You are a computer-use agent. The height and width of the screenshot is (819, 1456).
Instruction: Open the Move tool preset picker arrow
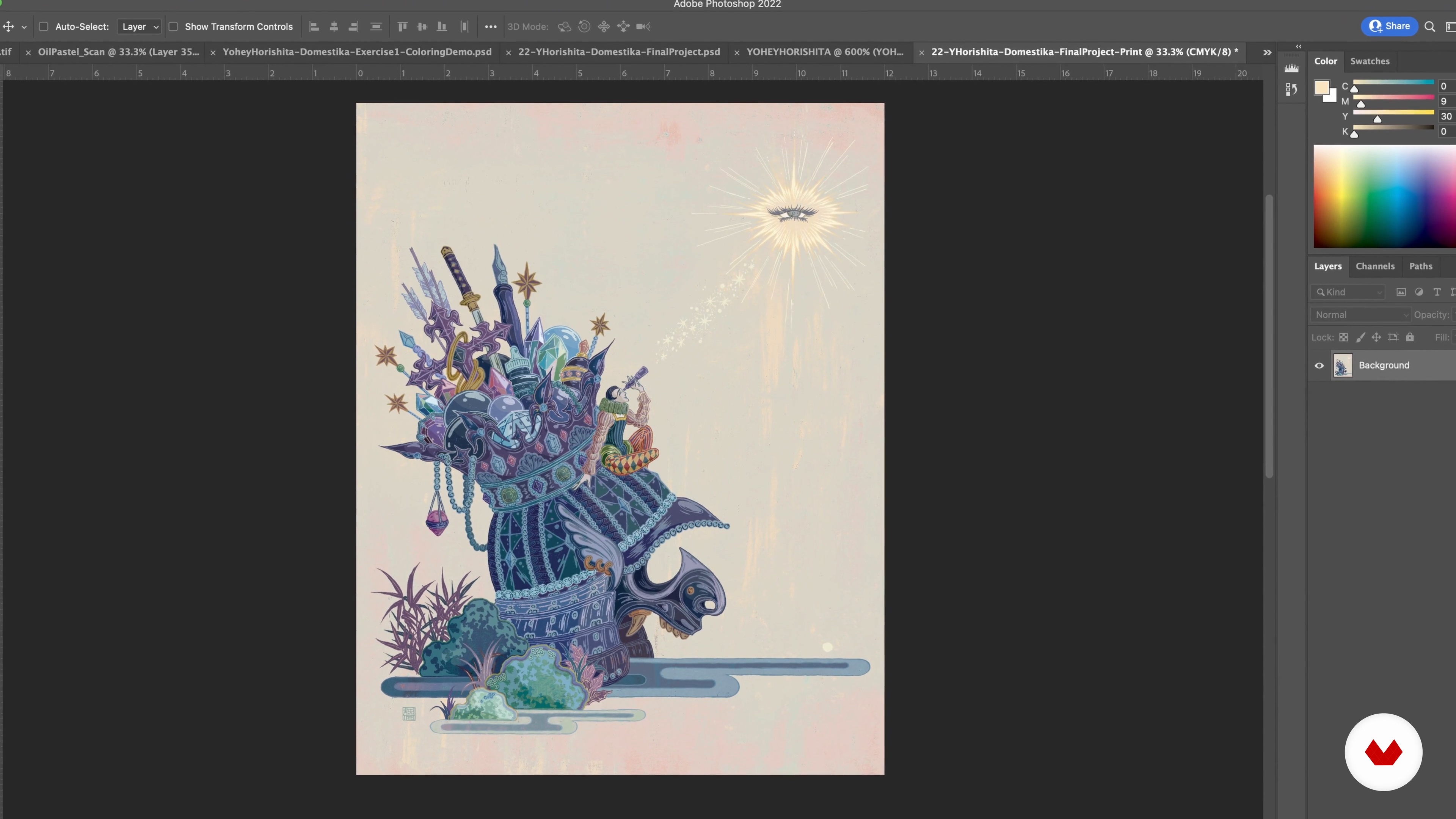point(24,27)
